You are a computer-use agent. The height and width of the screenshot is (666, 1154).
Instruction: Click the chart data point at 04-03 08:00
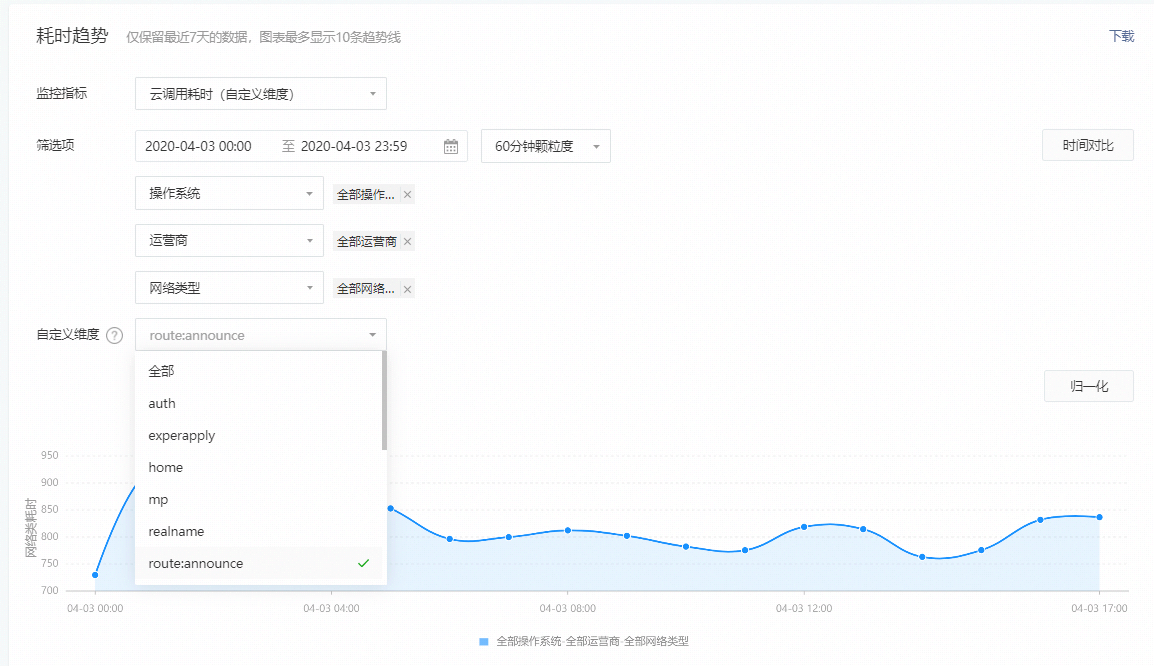click(x=567, y=530)
